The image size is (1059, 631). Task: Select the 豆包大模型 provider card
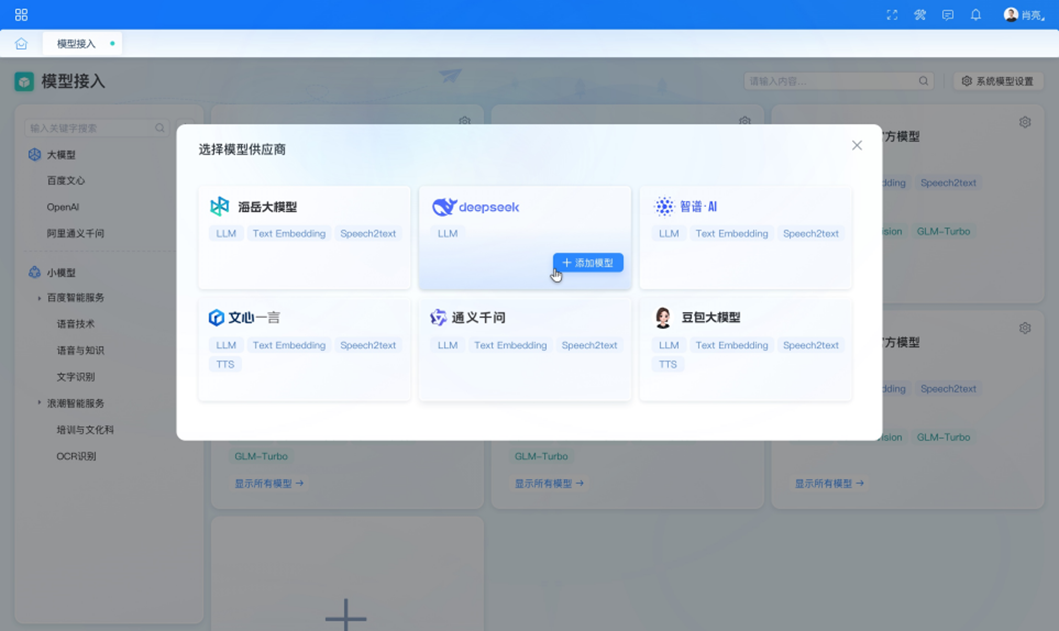746,350
